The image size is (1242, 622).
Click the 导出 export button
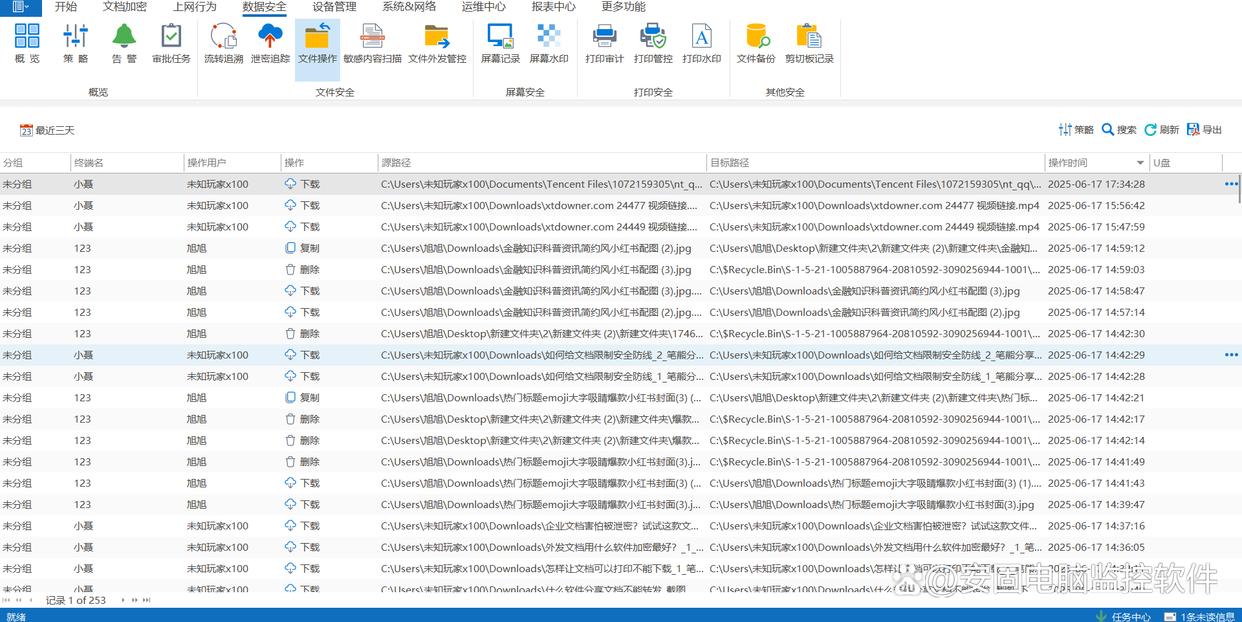click(1205, 130)
